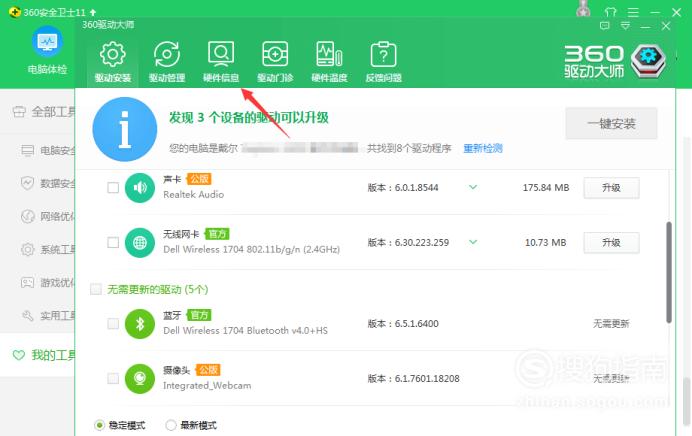Click the text 共找到8个驱动程序

pyautogui.click(x=409, y=148)
